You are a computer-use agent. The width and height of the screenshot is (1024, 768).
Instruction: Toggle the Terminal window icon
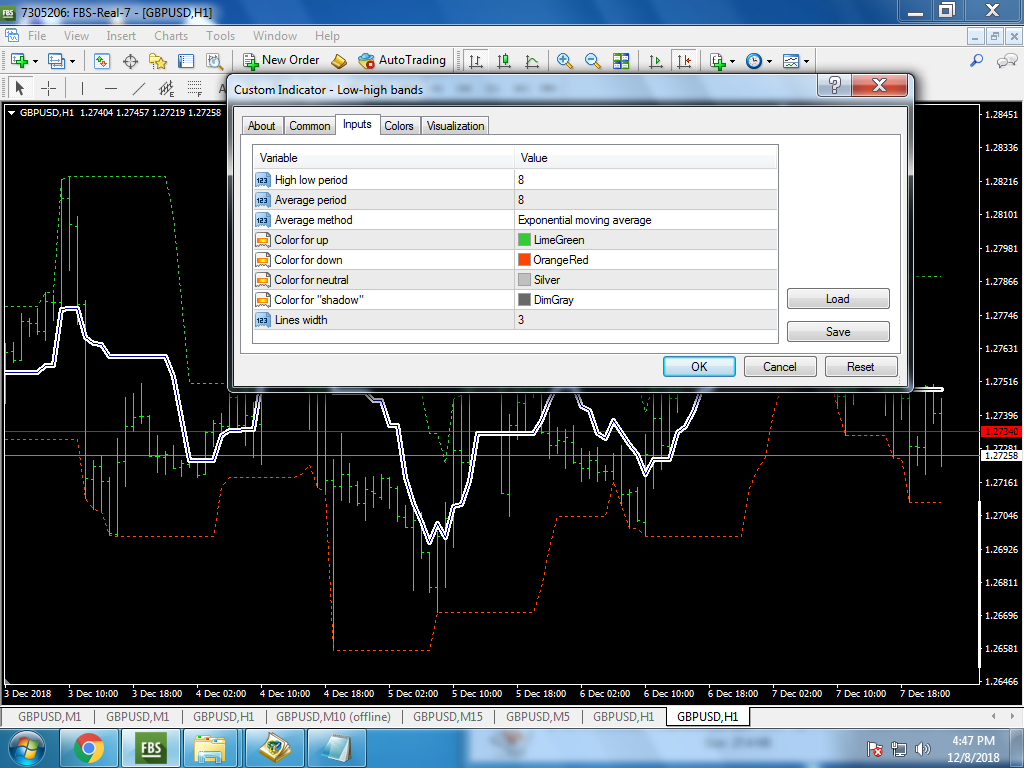(x=186, y=61)
